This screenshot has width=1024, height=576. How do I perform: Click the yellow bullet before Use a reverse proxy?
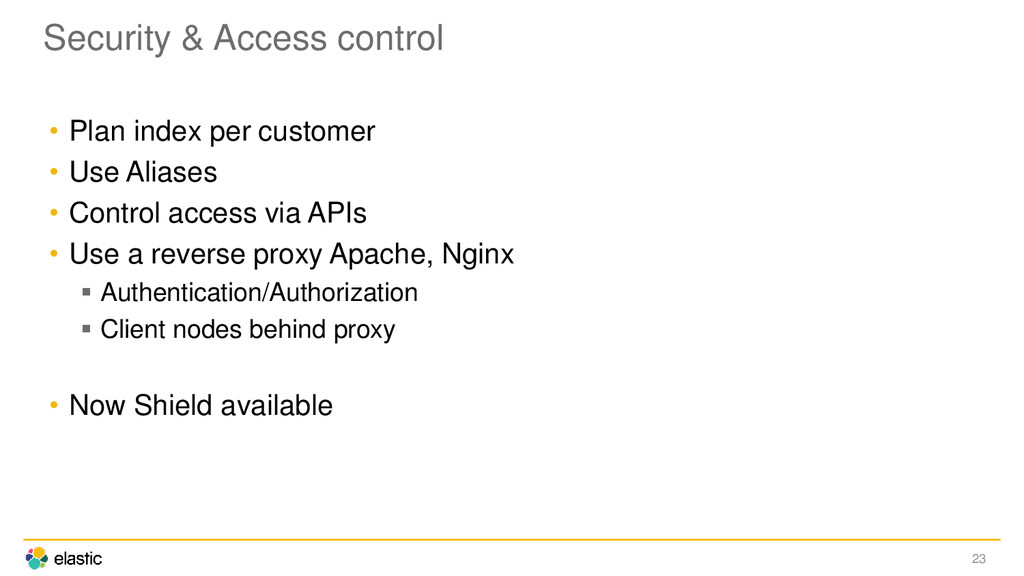(x=54, y=253)
